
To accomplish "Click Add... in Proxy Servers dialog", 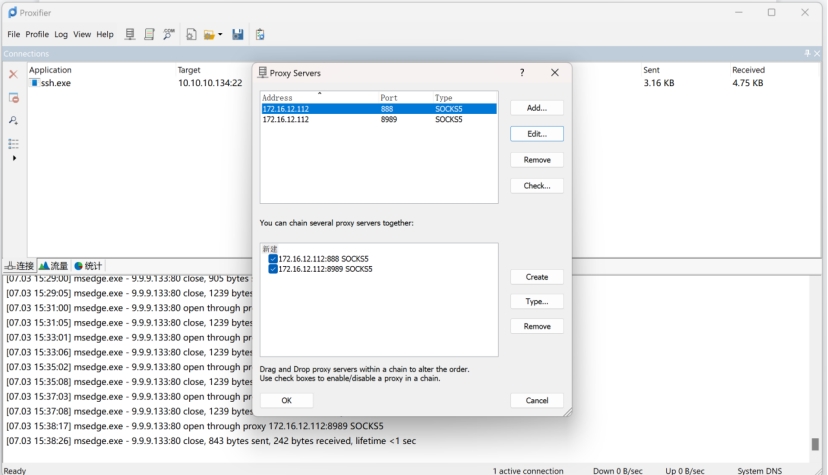I will click(x=537, y=108).
